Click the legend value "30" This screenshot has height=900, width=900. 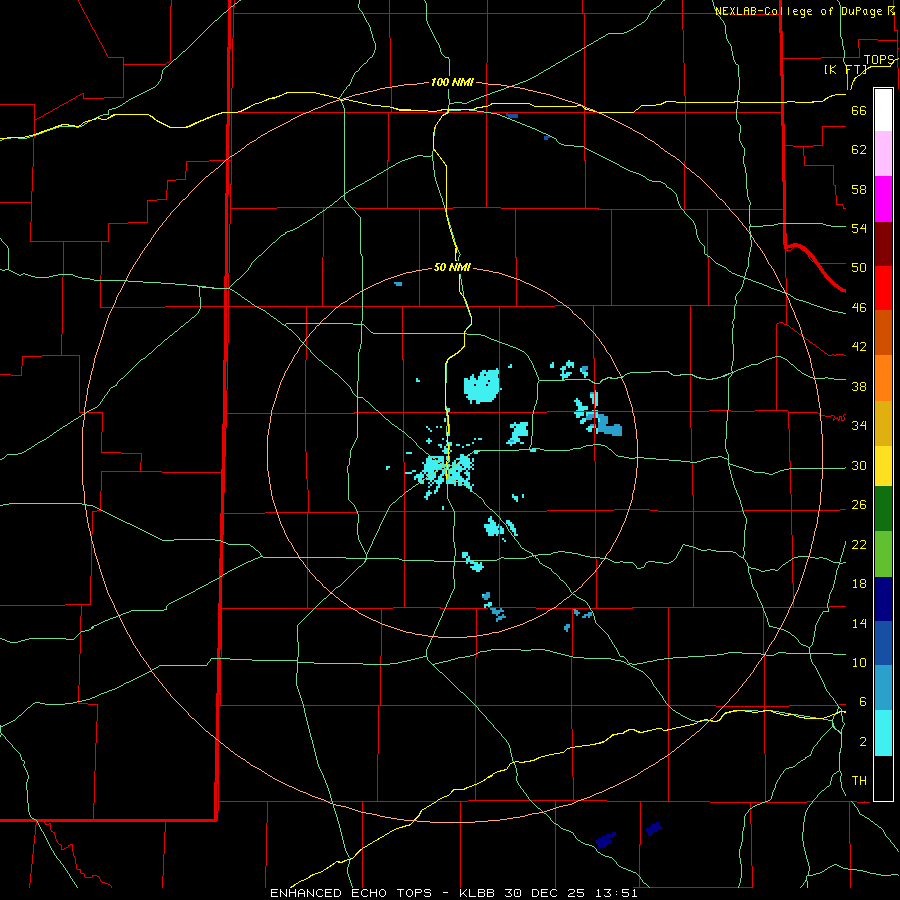tap(859, 465)
